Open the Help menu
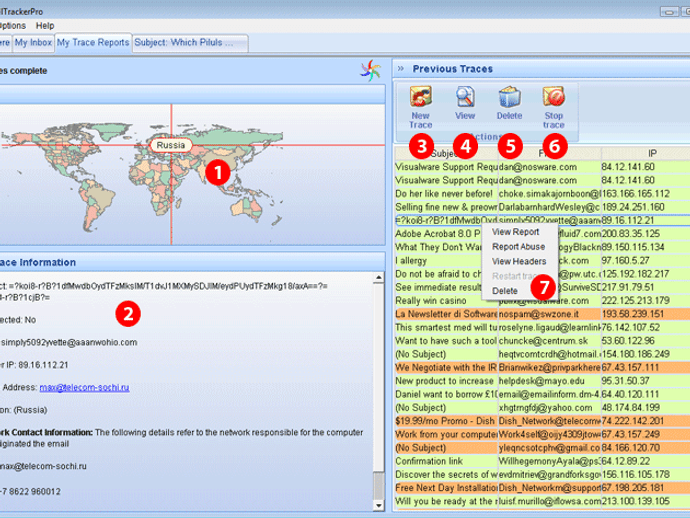This screenshot has height=518, width=690. click(x=45, y=26)
